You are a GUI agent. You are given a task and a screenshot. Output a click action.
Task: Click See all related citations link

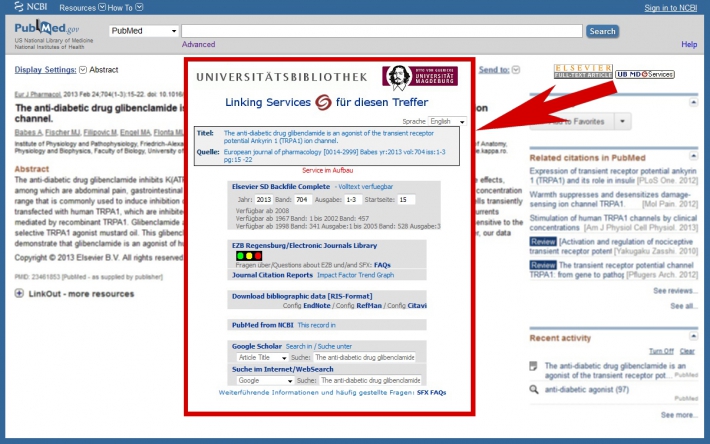[684, 306]
